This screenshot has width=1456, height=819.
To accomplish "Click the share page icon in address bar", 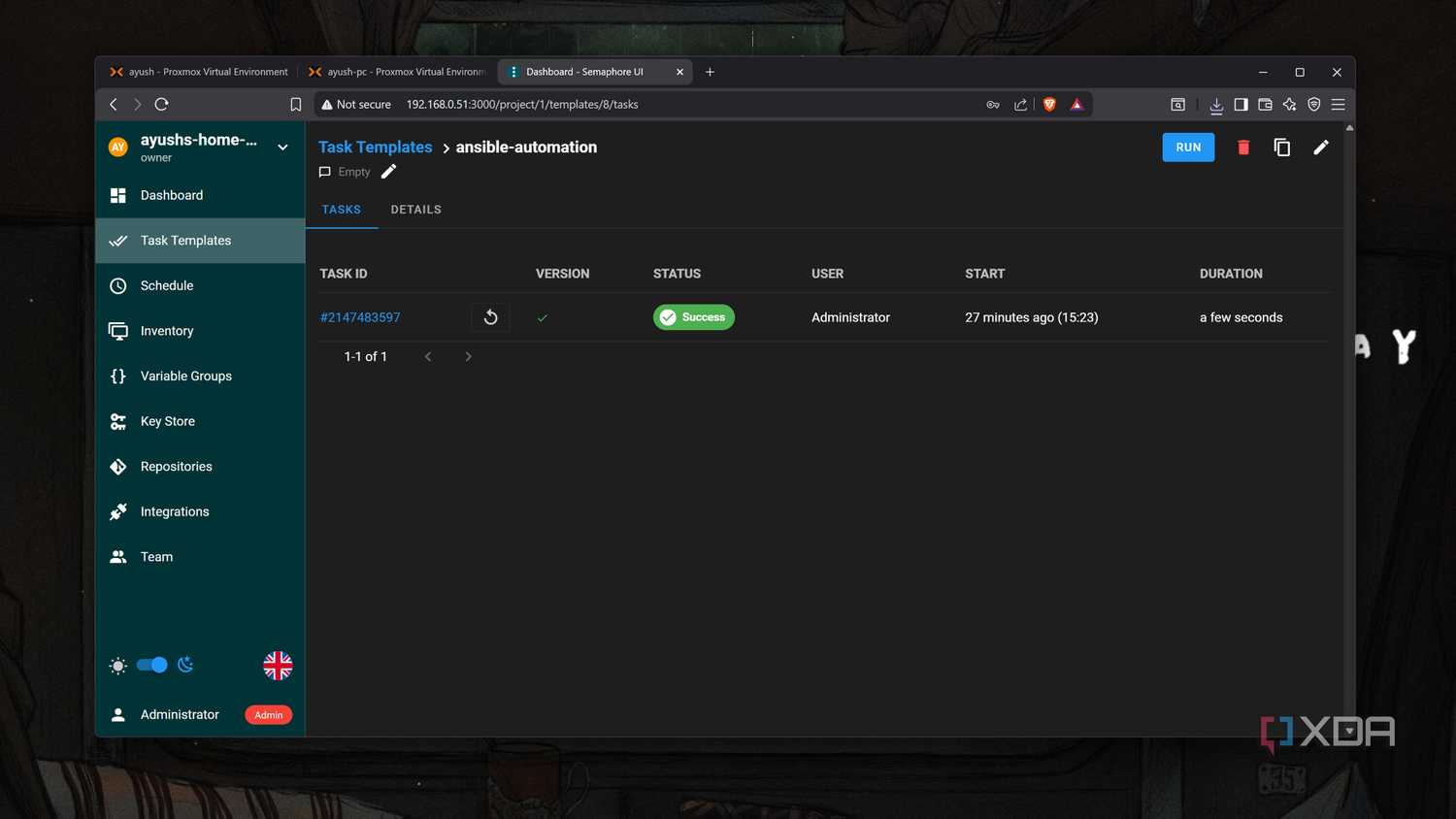I will pos(1020,105).
